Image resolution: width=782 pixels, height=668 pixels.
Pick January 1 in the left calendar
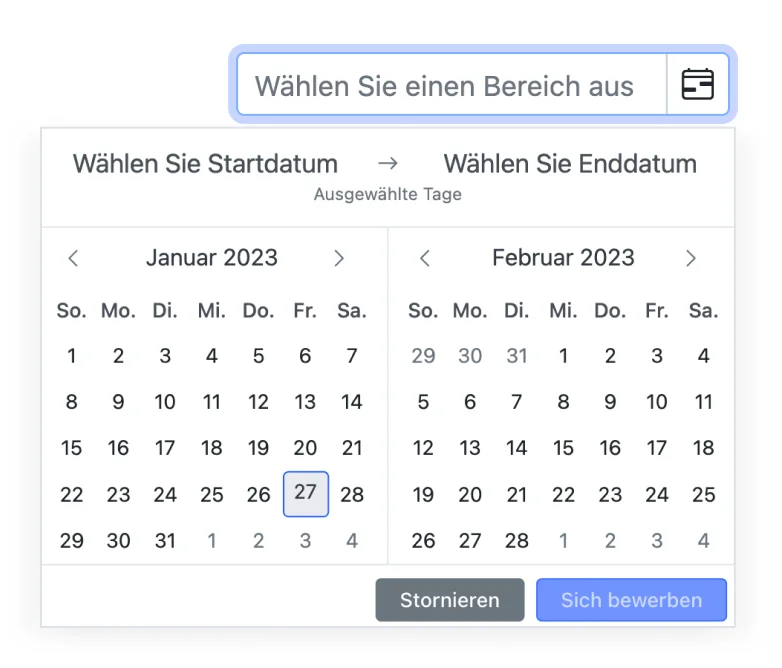[71, 355]
